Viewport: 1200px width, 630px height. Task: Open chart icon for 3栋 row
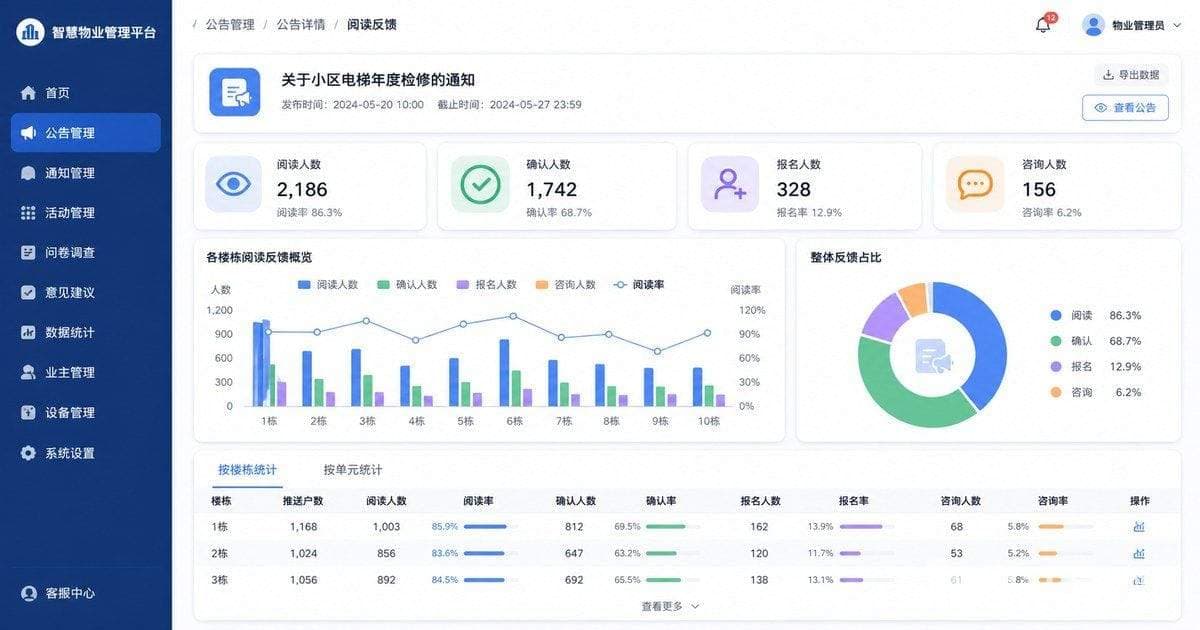[x=1139, y=580]
